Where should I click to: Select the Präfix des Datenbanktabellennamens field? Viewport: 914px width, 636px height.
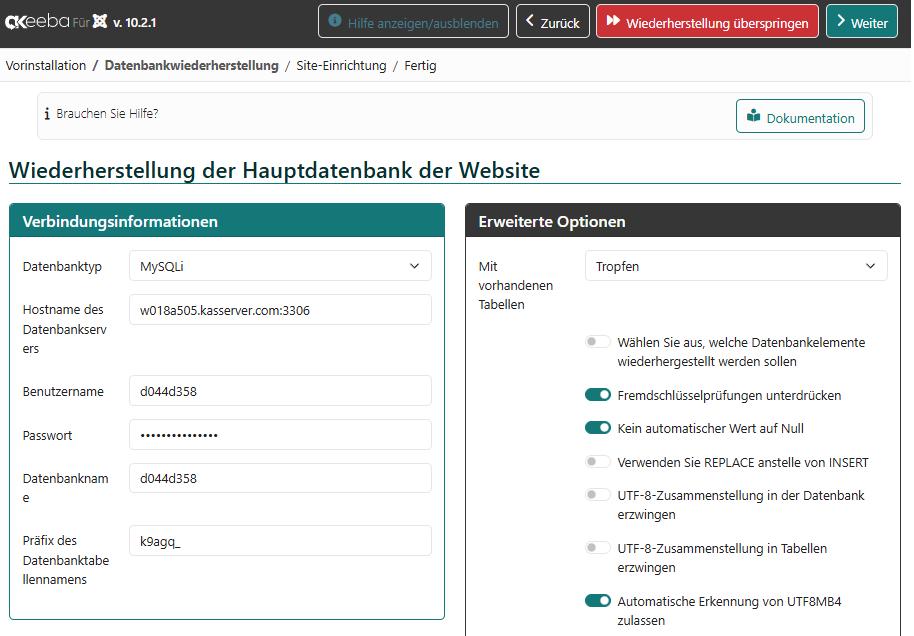[278, 540]
